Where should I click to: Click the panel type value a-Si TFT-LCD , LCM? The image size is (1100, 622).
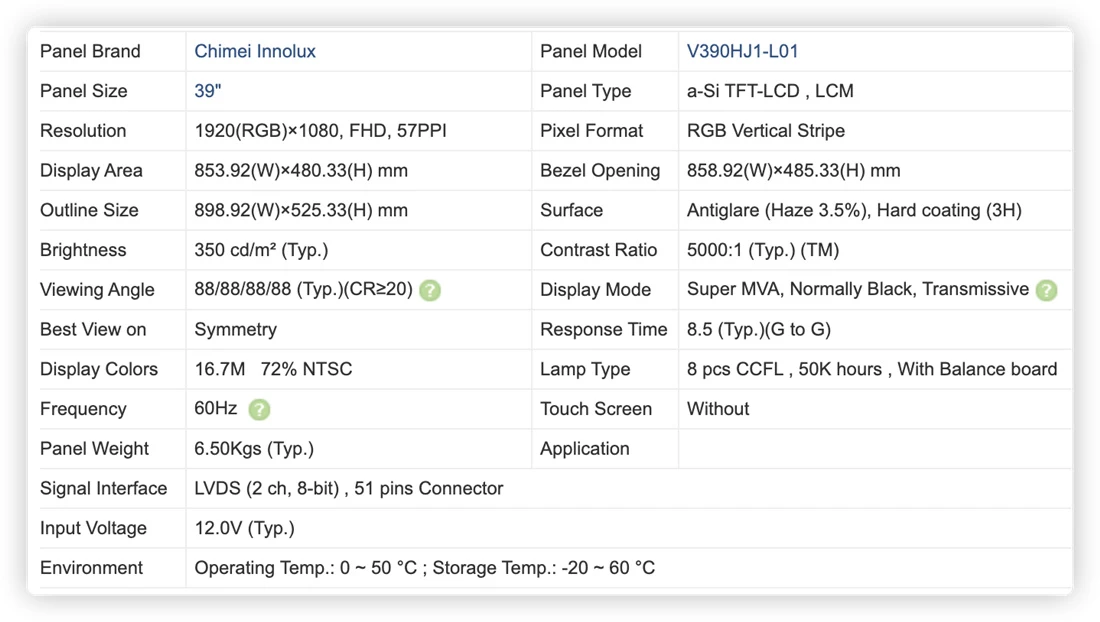tap(770, 91)
